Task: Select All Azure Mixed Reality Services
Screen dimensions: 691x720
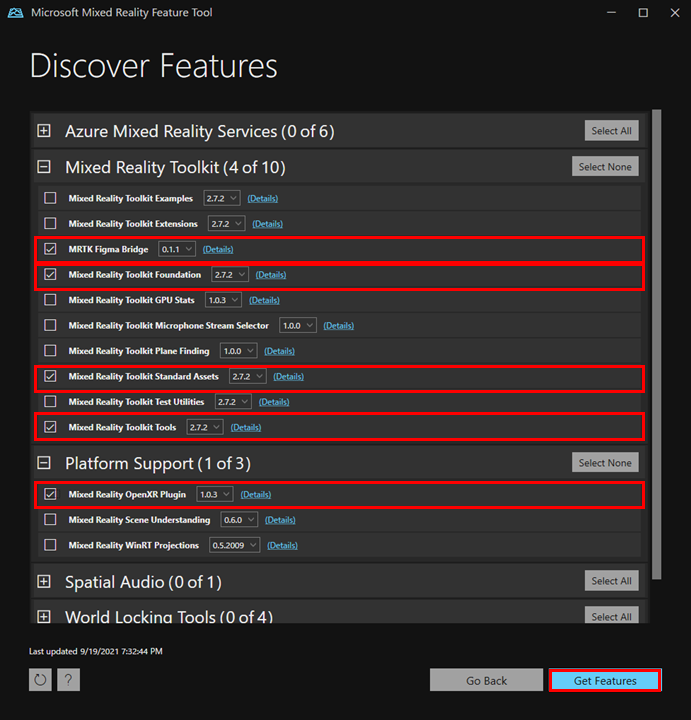Action: click(612, 131)
